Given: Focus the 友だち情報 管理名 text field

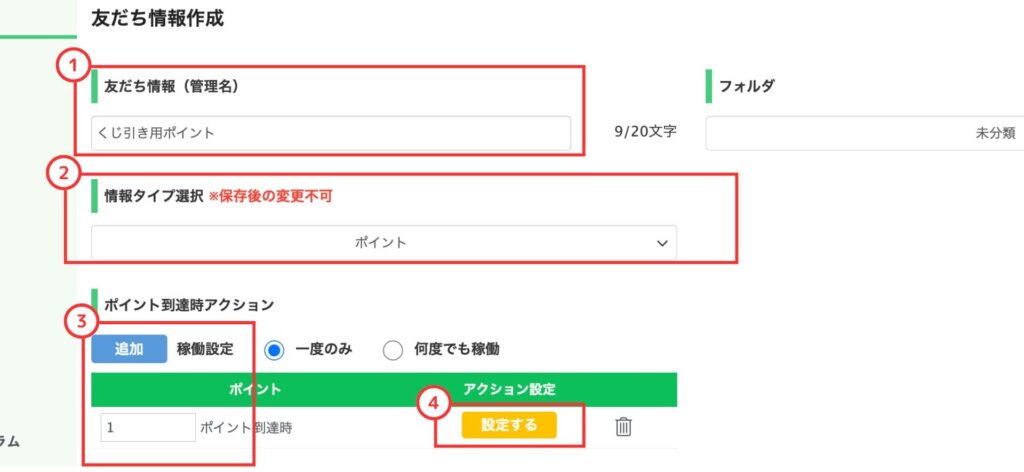Looking at the screenshot, I should click(331, 133).
